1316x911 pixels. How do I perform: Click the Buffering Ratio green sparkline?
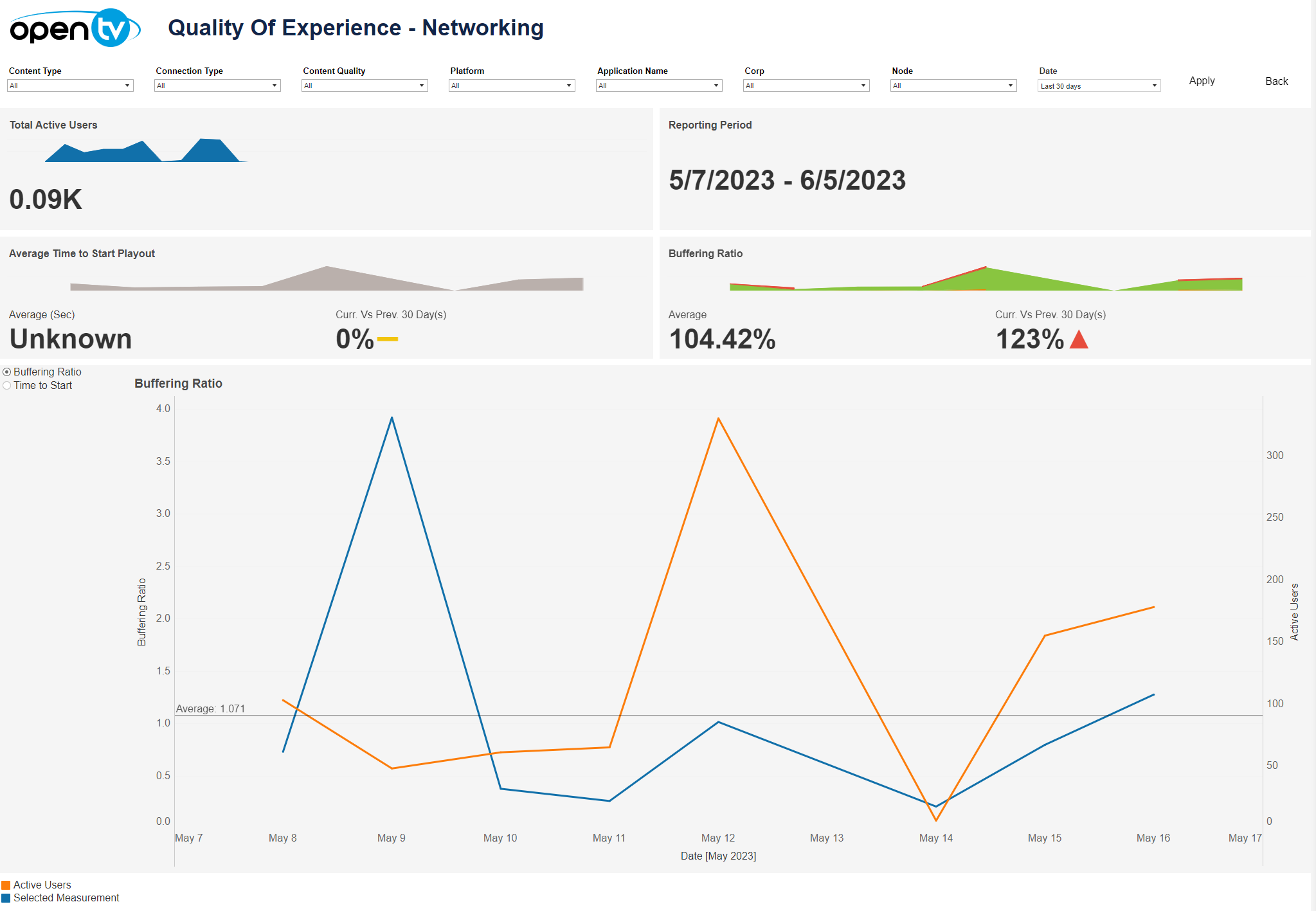click(x=985, y=280)
